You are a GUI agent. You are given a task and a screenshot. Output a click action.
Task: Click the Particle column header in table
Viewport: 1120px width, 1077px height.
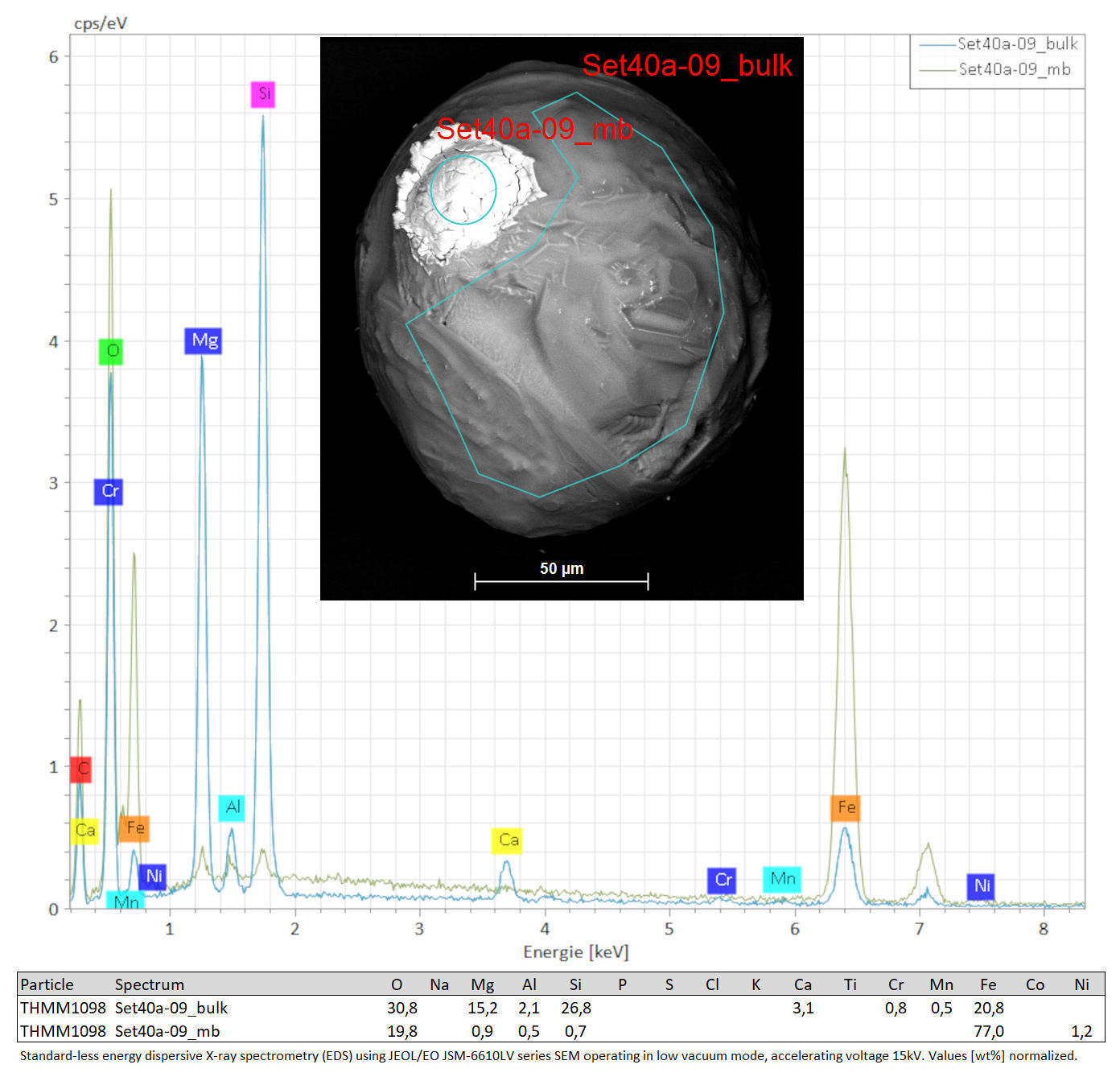click(x=47, y=984)
